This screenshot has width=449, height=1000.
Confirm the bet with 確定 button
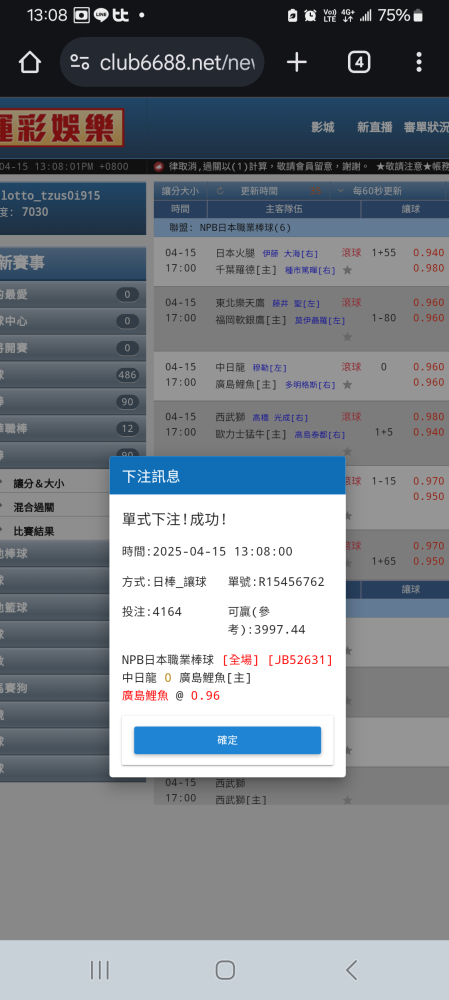click(228, 740)
